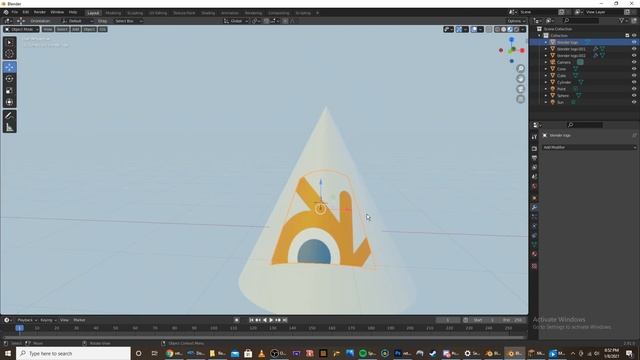Screen dimensions: 640x360
Task: Open Tool properties tab icon
Action: (534, 137)
